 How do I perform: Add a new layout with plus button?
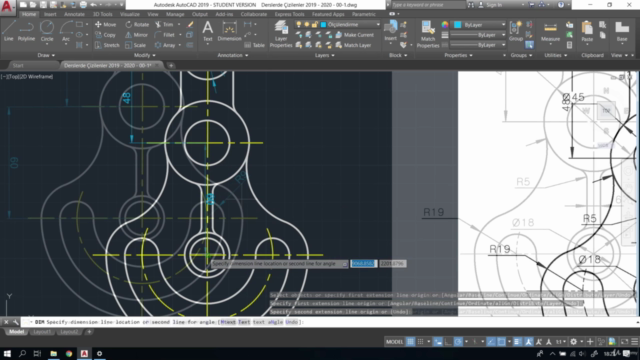[x=89, y=332]
